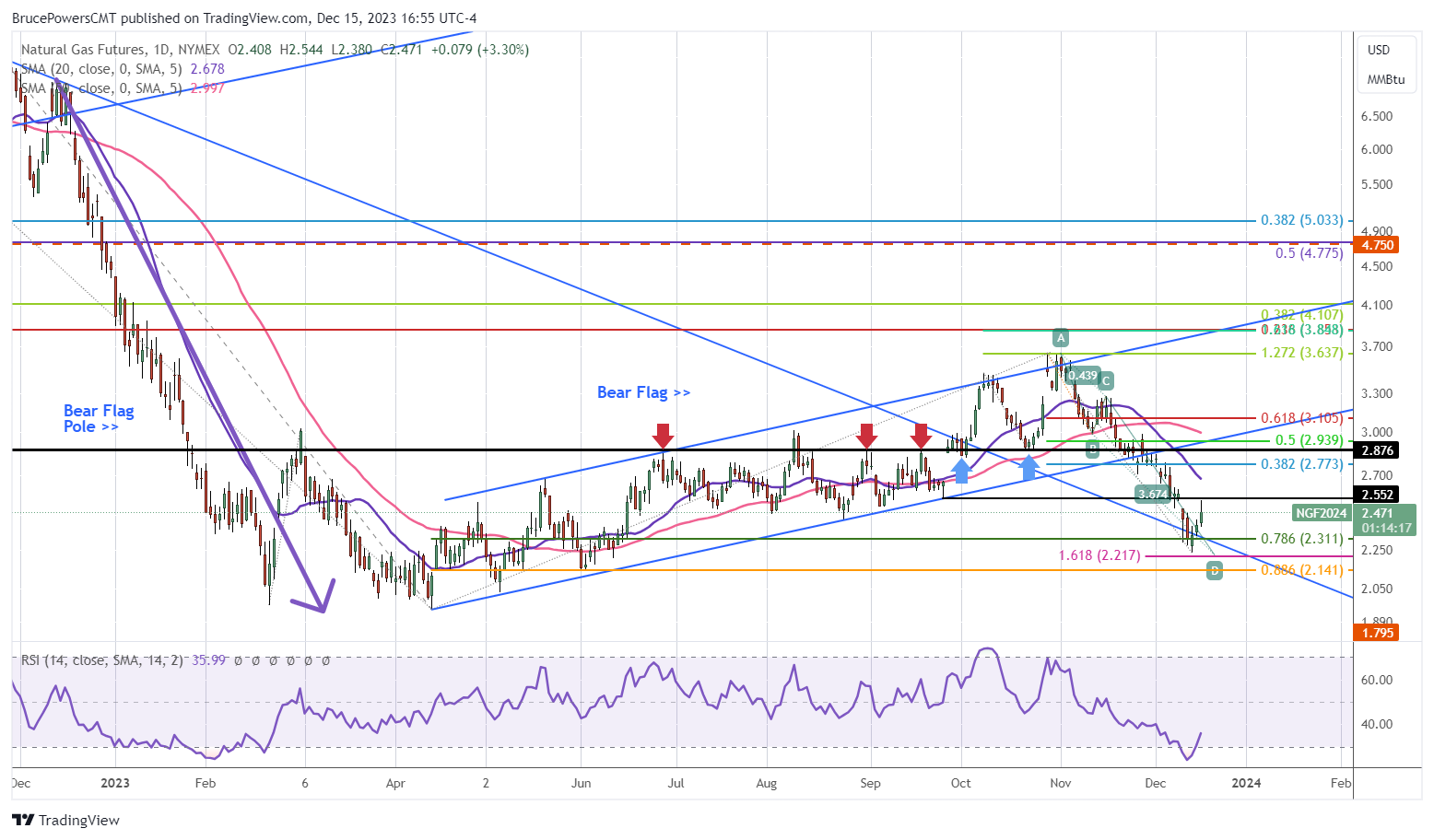The width and height of the screenshot is (1434, 840).
Task: Click the black 2.552 price label
Action: (1378, 495)
